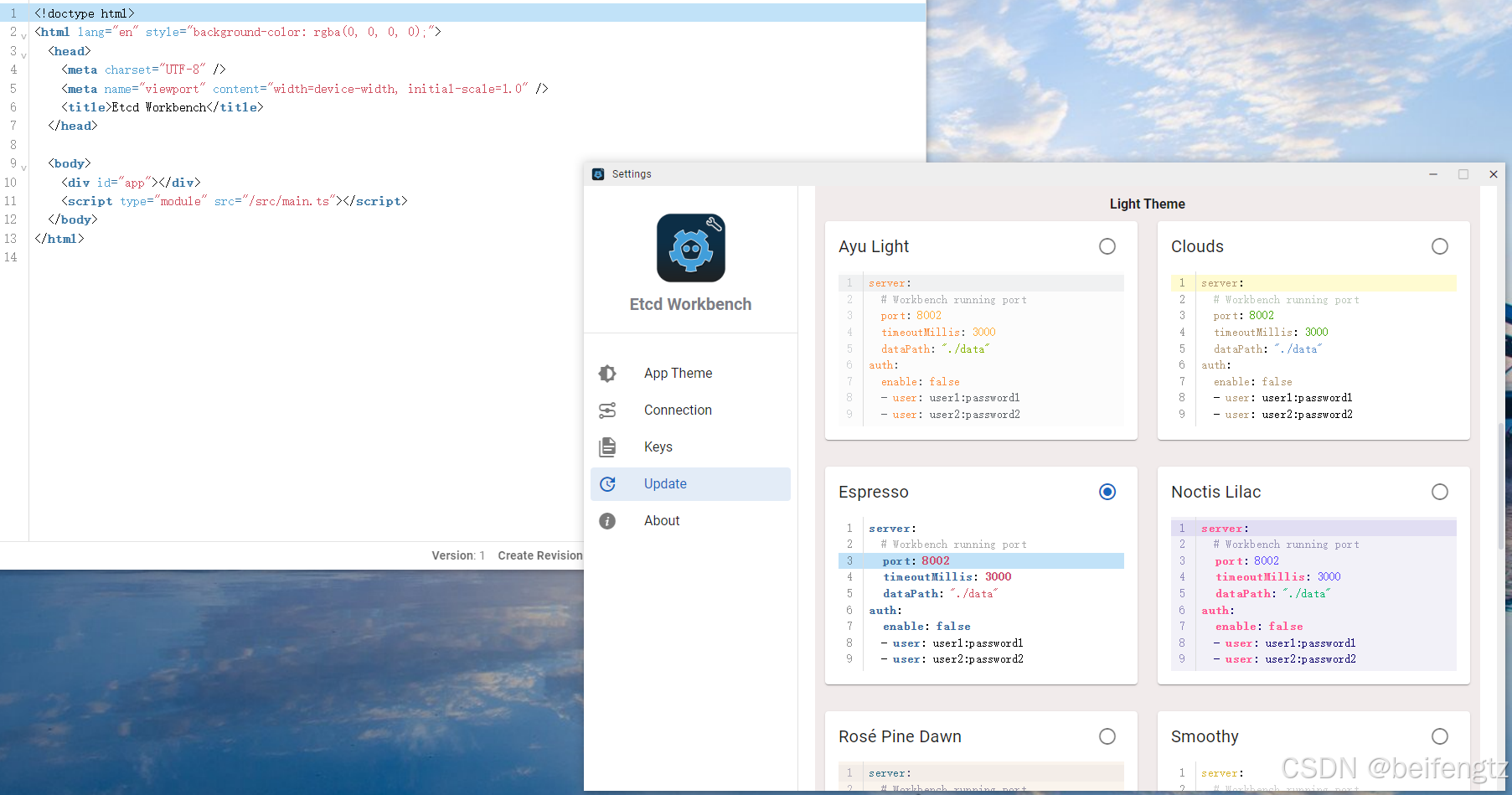The width and height of the screenshot is (1512, 795).
Task: Collapse the html tag at line 2
Action: point(23,36)
